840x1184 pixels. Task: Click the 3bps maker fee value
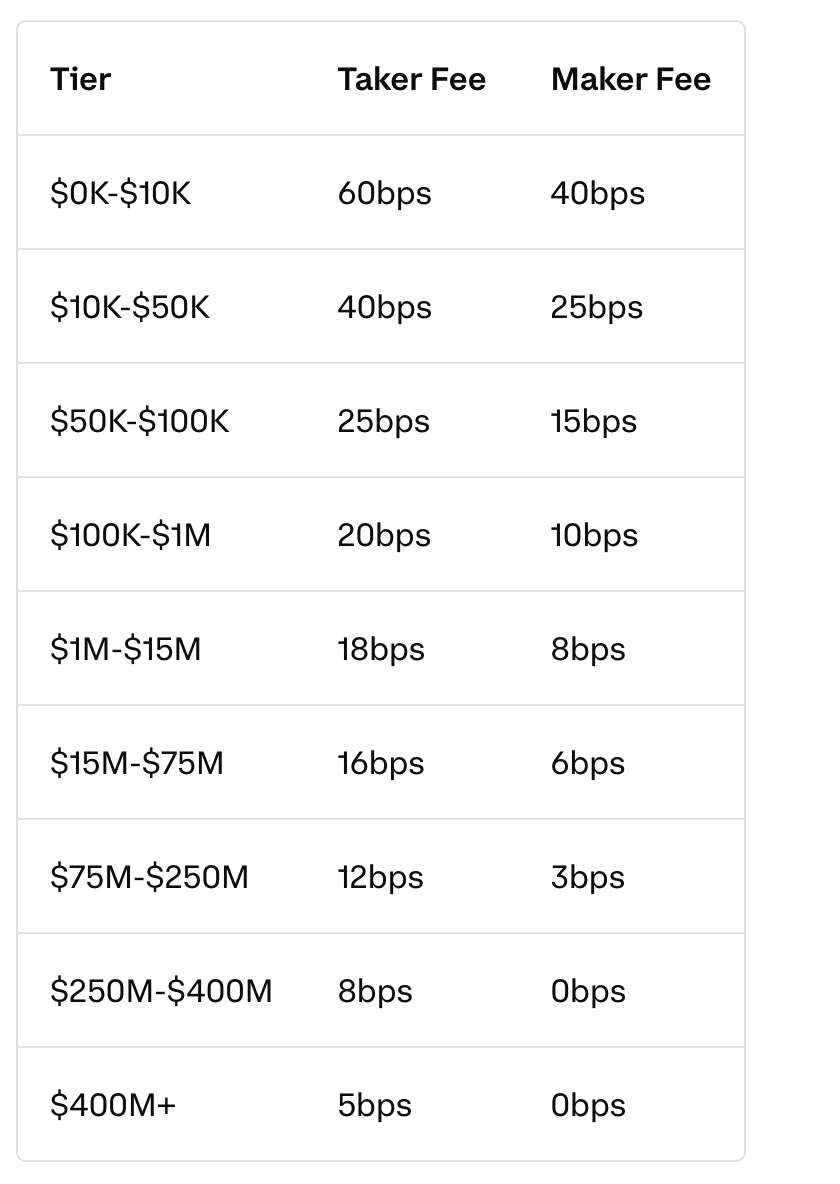(588, 878)
